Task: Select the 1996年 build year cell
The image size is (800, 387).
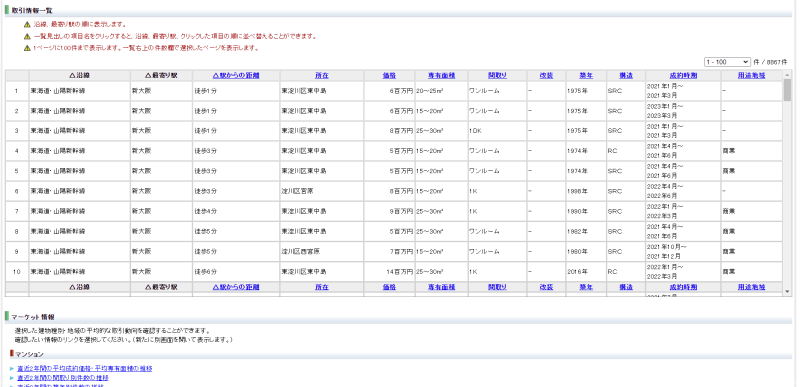Action: 586,191
